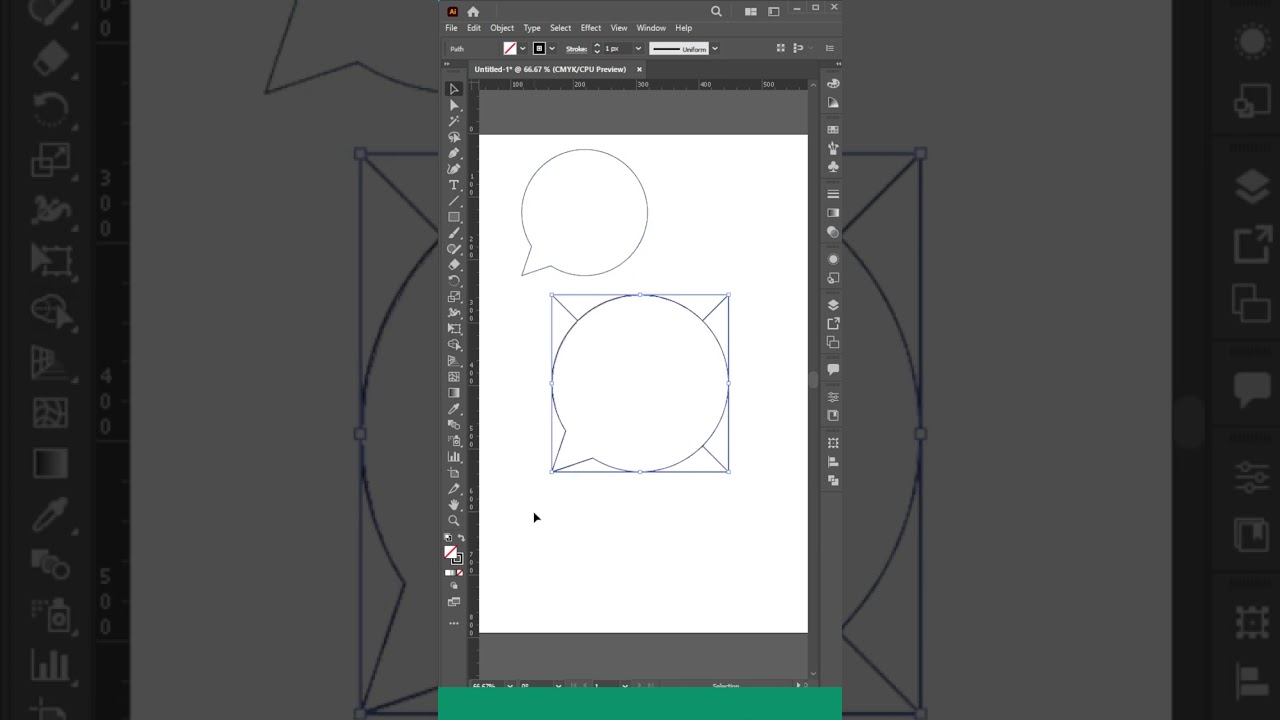Image resolution: width=1280 pixels, height=720 pixels.
Task: Select the Zoom tool
Action: (454, 521)
